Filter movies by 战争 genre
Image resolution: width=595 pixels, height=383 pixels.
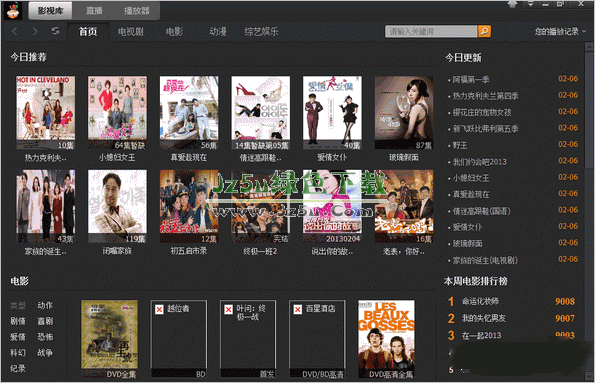45,353
